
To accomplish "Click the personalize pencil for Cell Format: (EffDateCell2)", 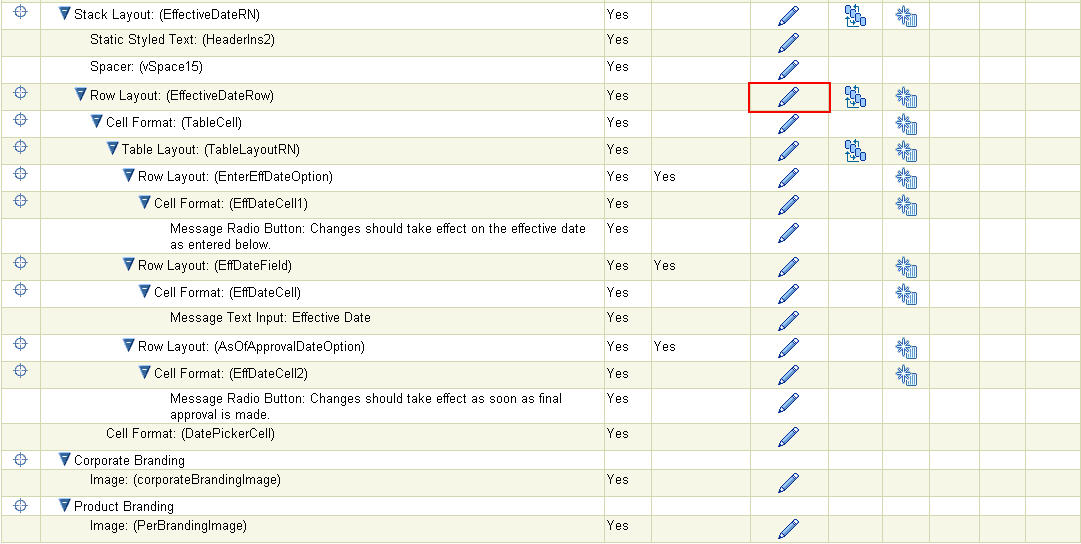I will click(789, 375).
